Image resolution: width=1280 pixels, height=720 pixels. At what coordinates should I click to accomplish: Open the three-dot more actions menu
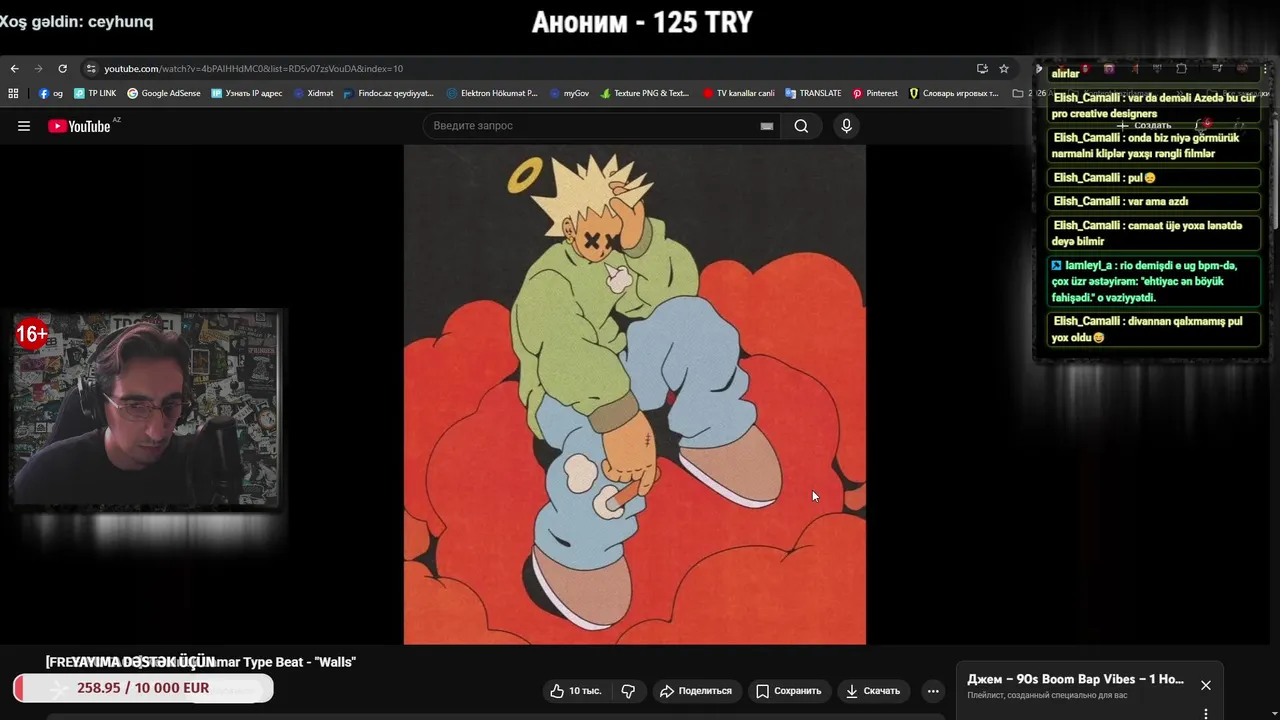(933, 691)
